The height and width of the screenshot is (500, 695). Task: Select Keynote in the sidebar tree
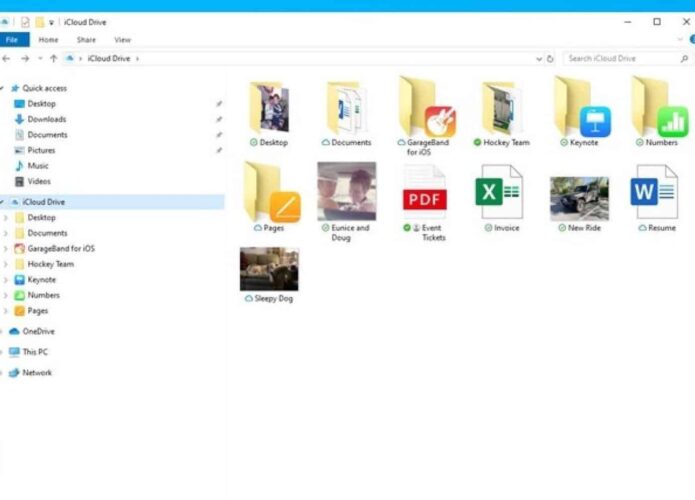tap(42, 280)
